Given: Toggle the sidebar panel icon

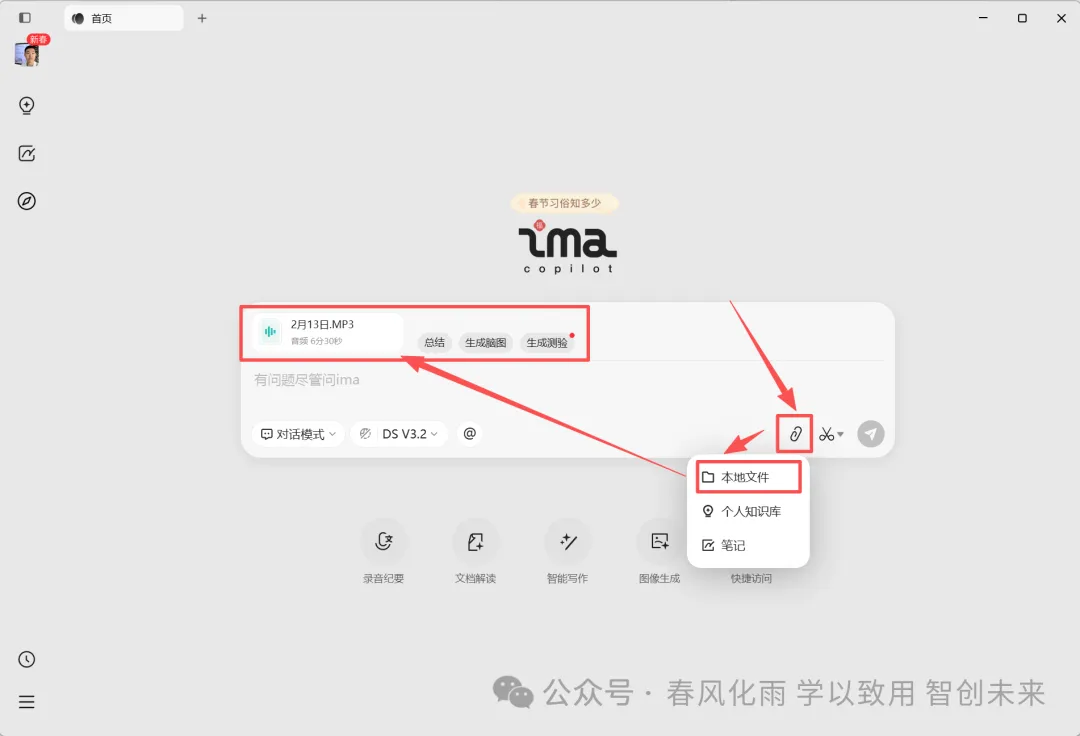Looking at the screenshot, I should (x=25, y=18).
